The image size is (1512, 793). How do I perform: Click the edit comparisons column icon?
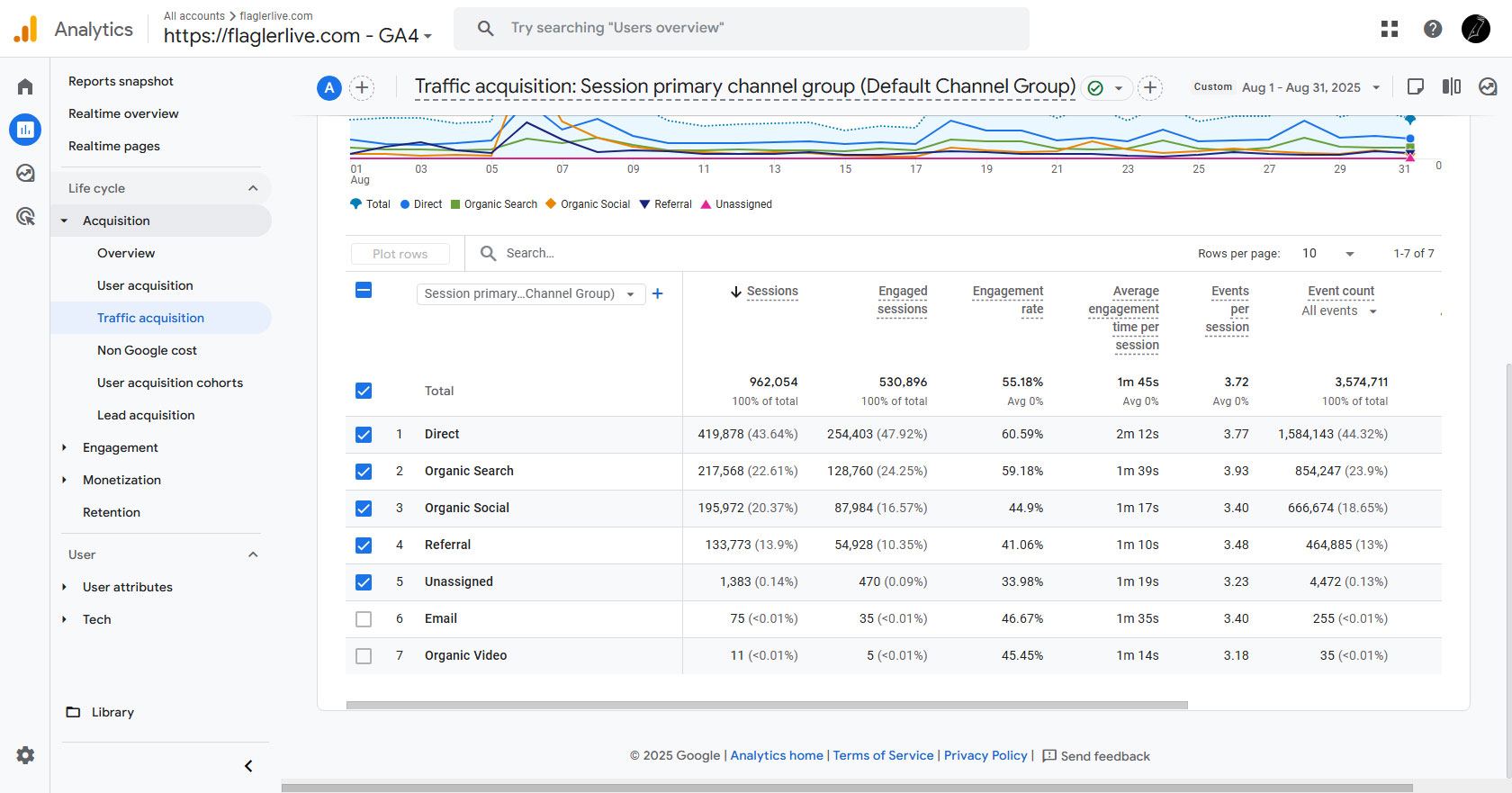tap(1452, 86)
